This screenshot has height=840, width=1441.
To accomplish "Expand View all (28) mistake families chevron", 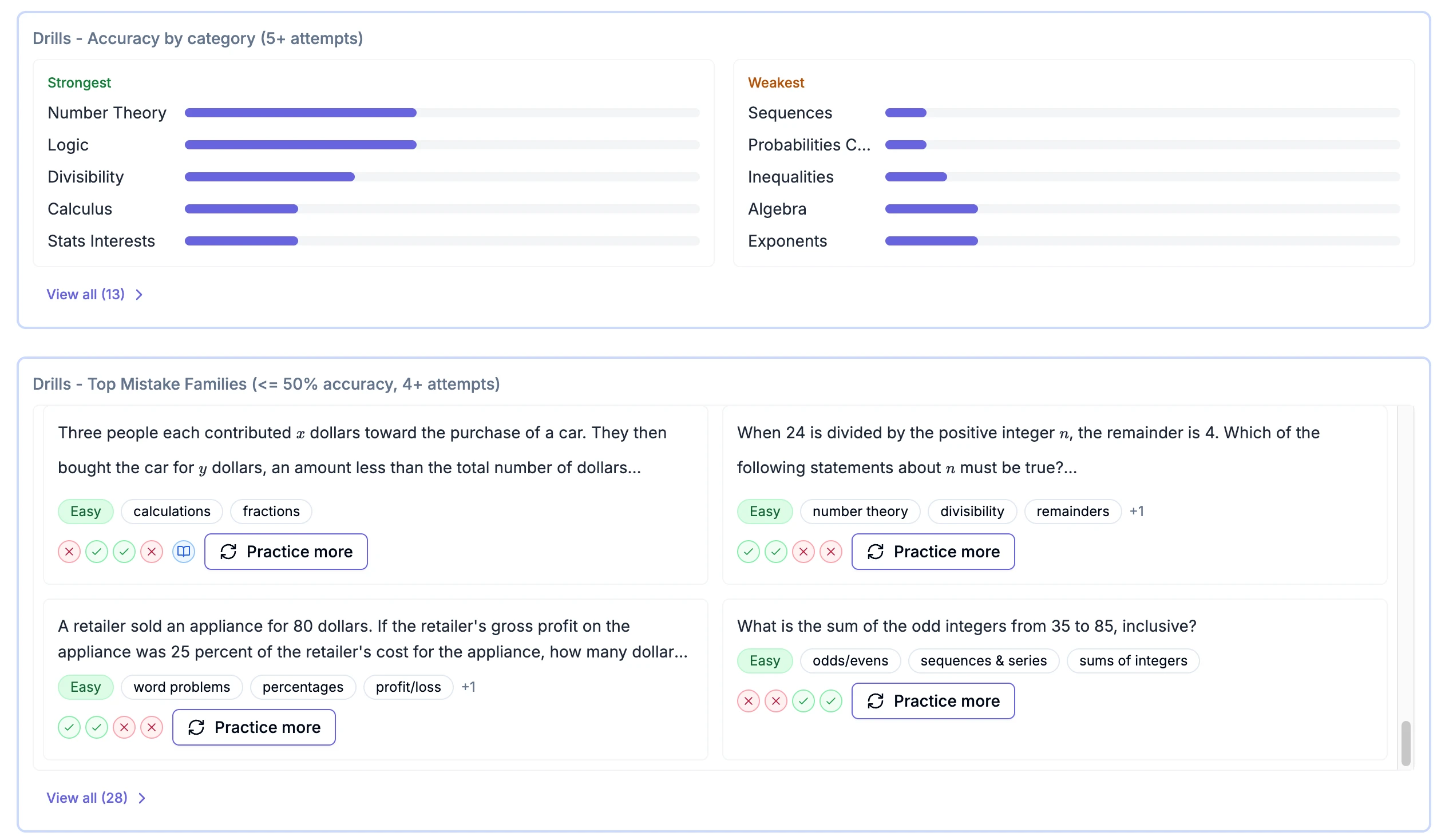I will pyautogui.click(x=142, y=798).
